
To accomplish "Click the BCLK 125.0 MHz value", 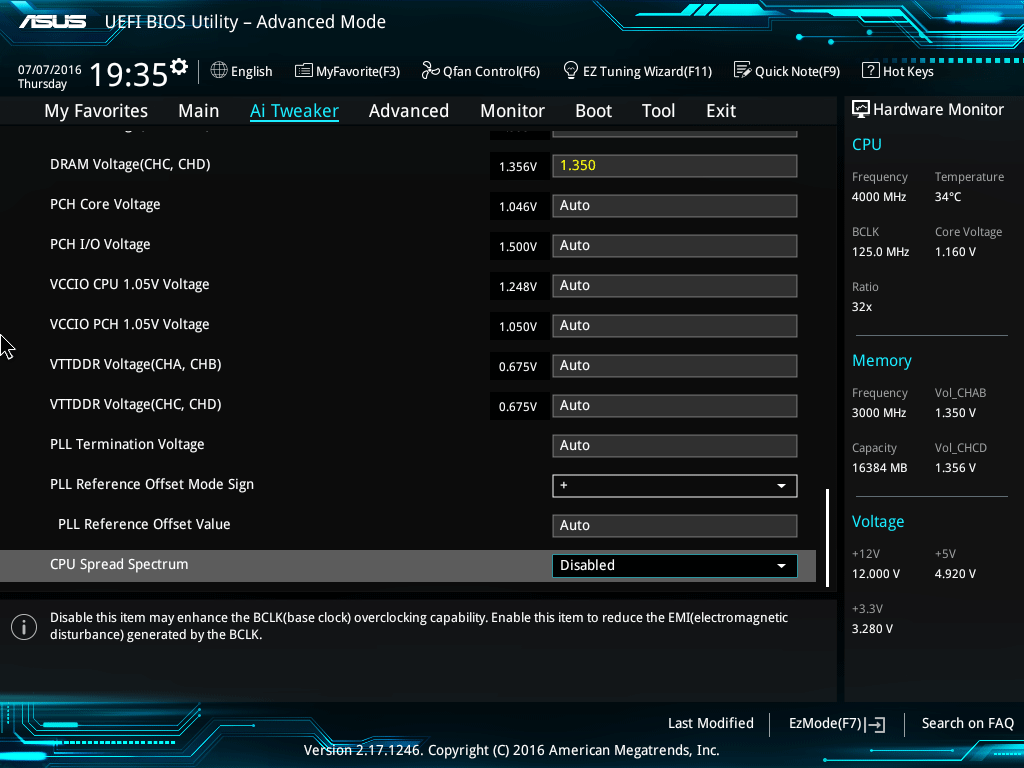I will [880, 252].
